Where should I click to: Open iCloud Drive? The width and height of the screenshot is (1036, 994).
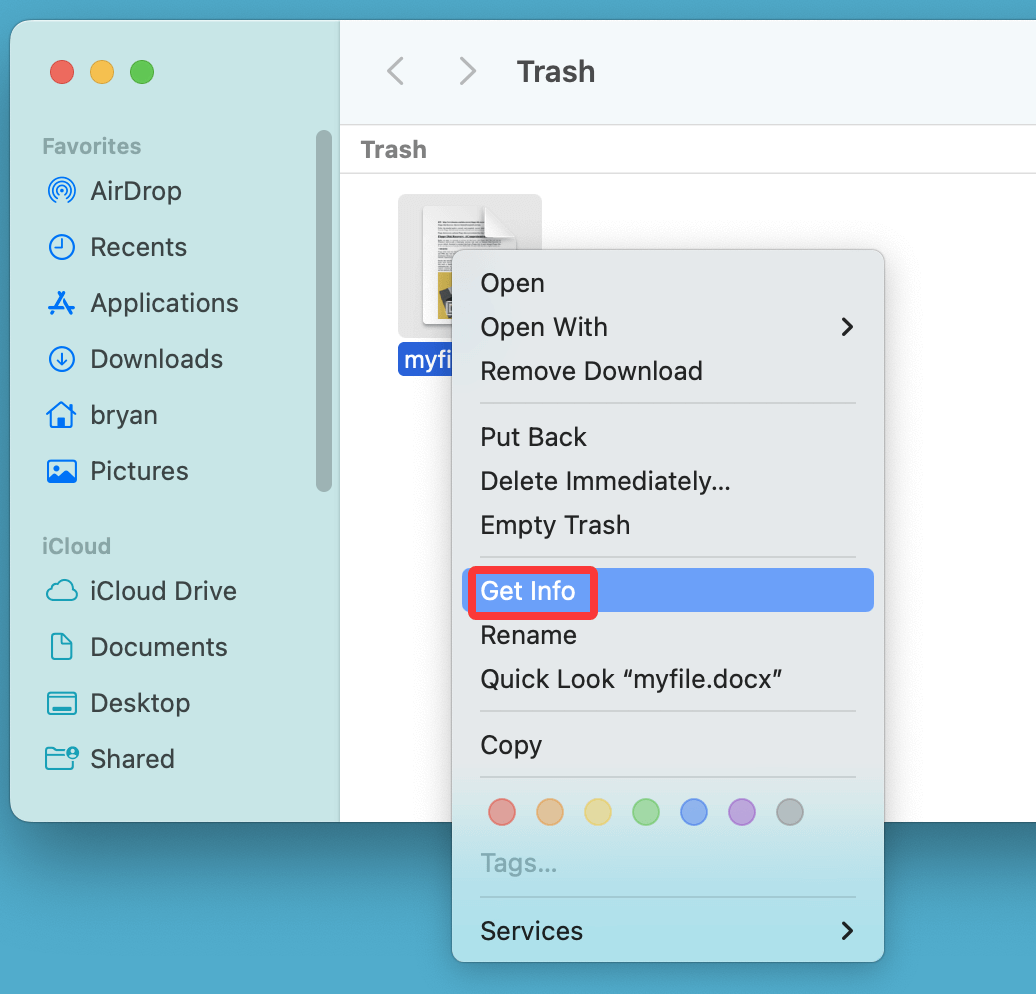point(162,591)
